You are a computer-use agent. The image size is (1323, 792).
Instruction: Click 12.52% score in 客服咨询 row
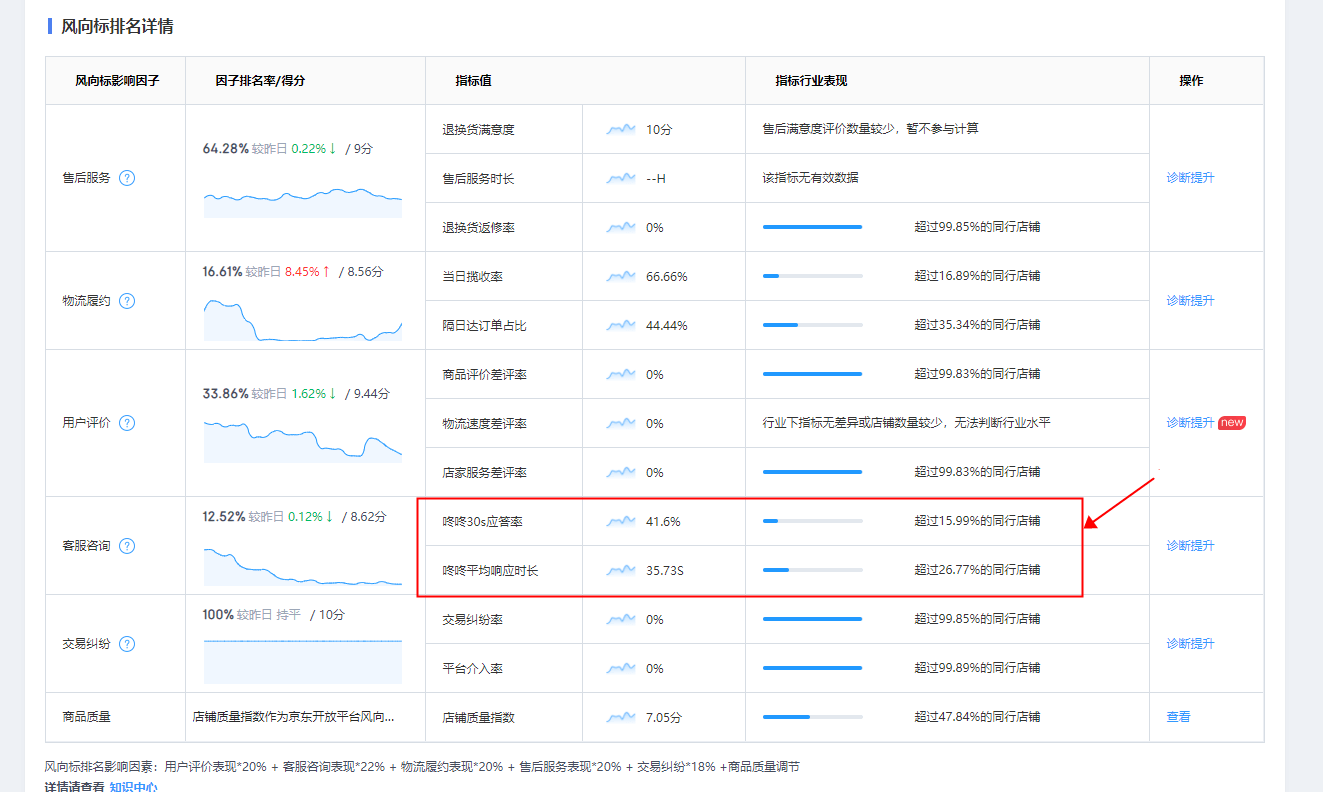(224, 517)
